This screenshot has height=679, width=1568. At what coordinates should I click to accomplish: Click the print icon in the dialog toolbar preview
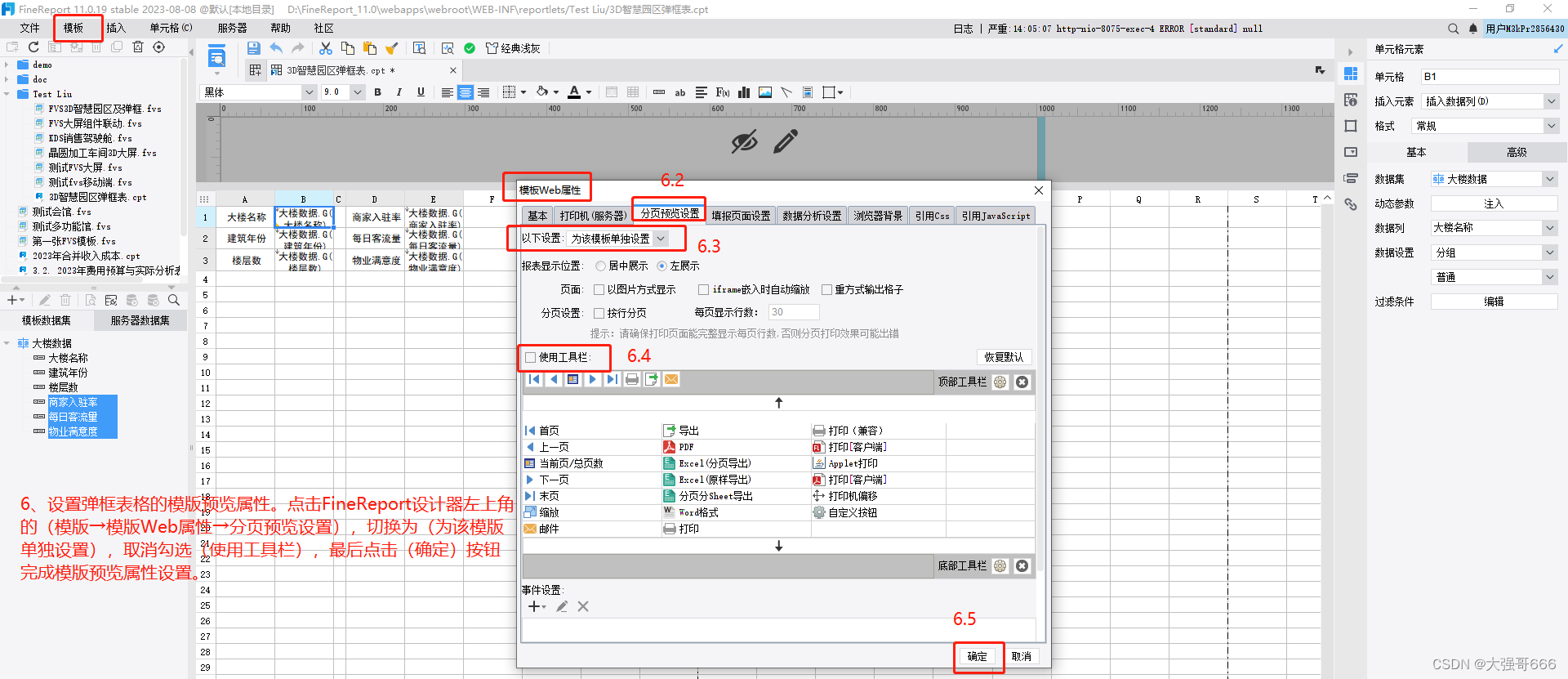pyautogui.click(x=632, y=379)
